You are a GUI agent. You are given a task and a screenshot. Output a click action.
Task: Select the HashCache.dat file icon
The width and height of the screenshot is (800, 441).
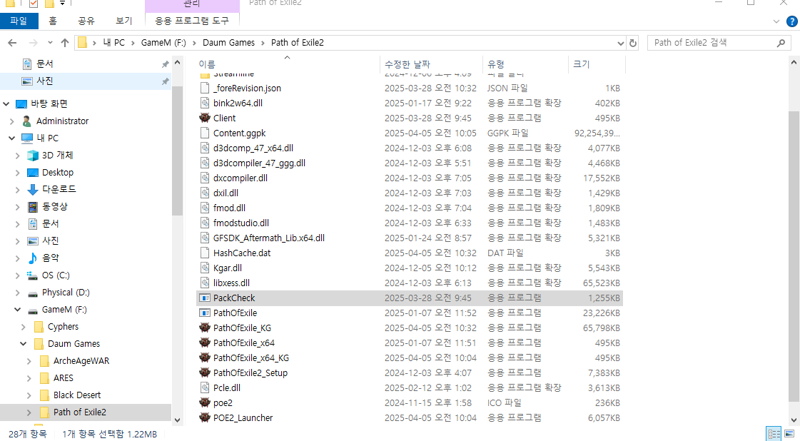[205, 253]
